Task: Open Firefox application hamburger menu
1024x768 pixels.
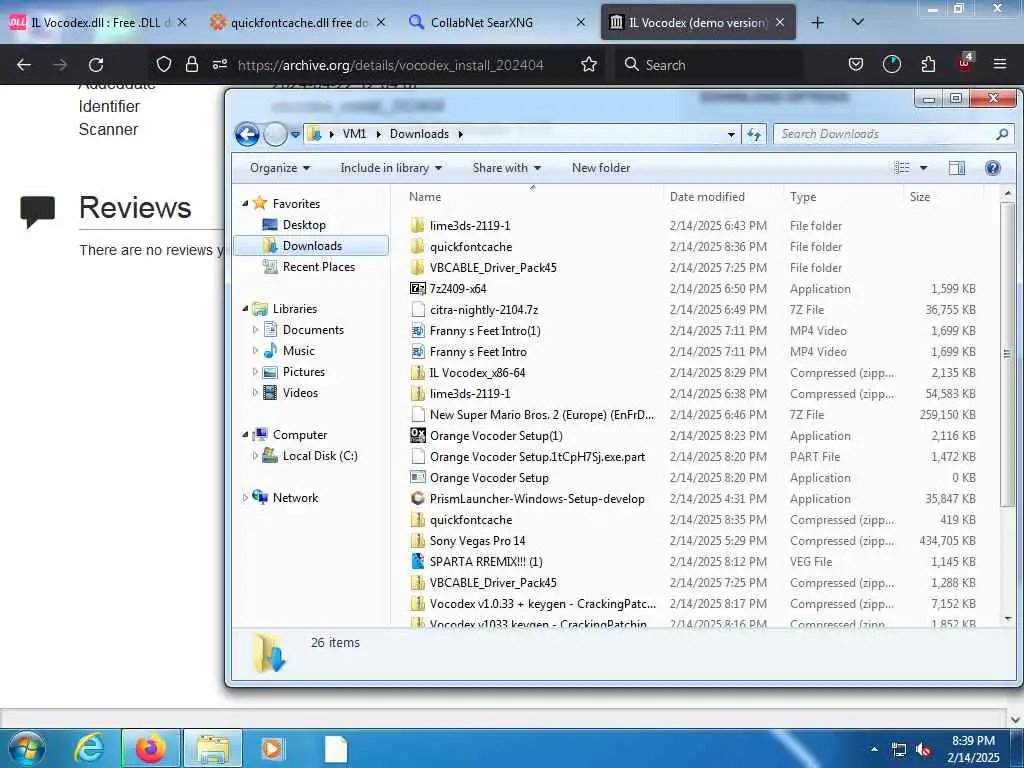Action: click(999, 65)
